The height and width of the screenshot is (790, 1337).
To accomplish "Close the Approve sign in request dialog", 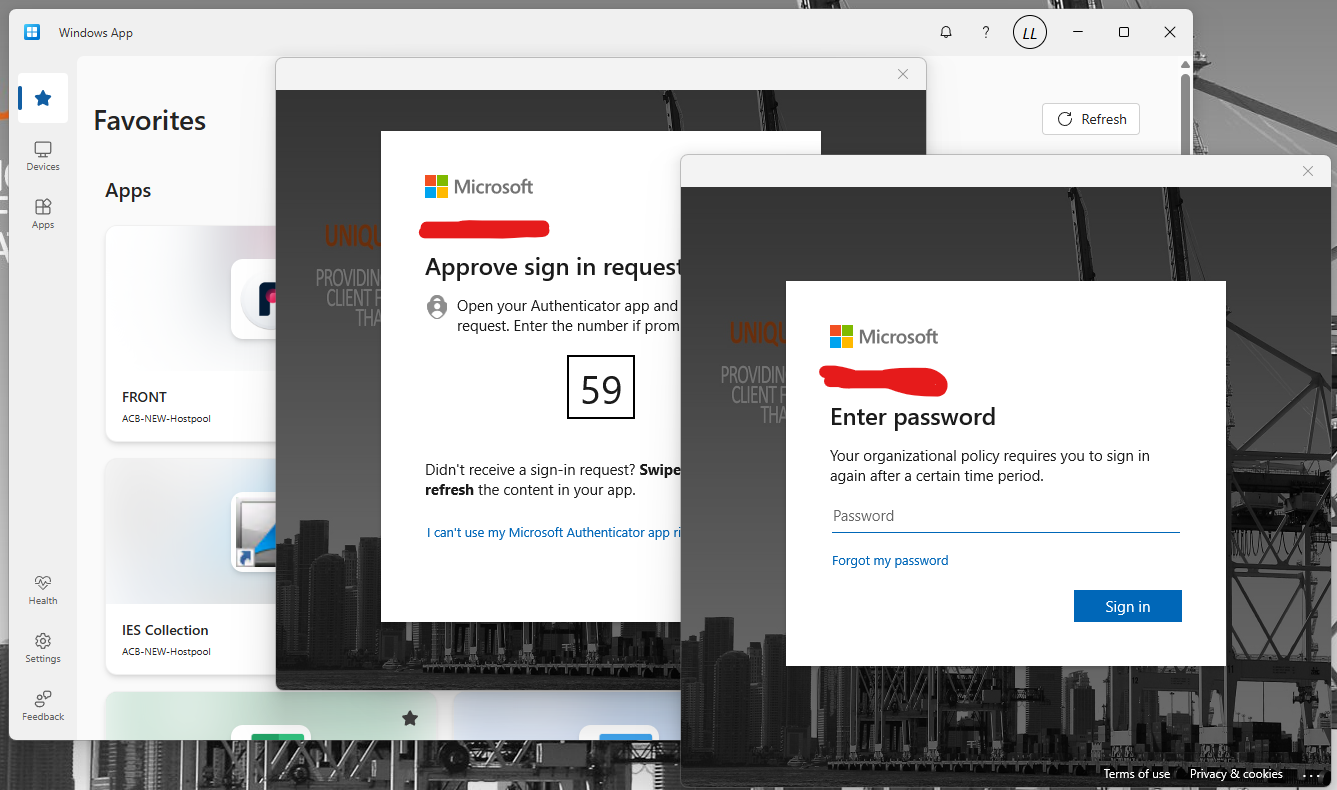I will (903, 74).
